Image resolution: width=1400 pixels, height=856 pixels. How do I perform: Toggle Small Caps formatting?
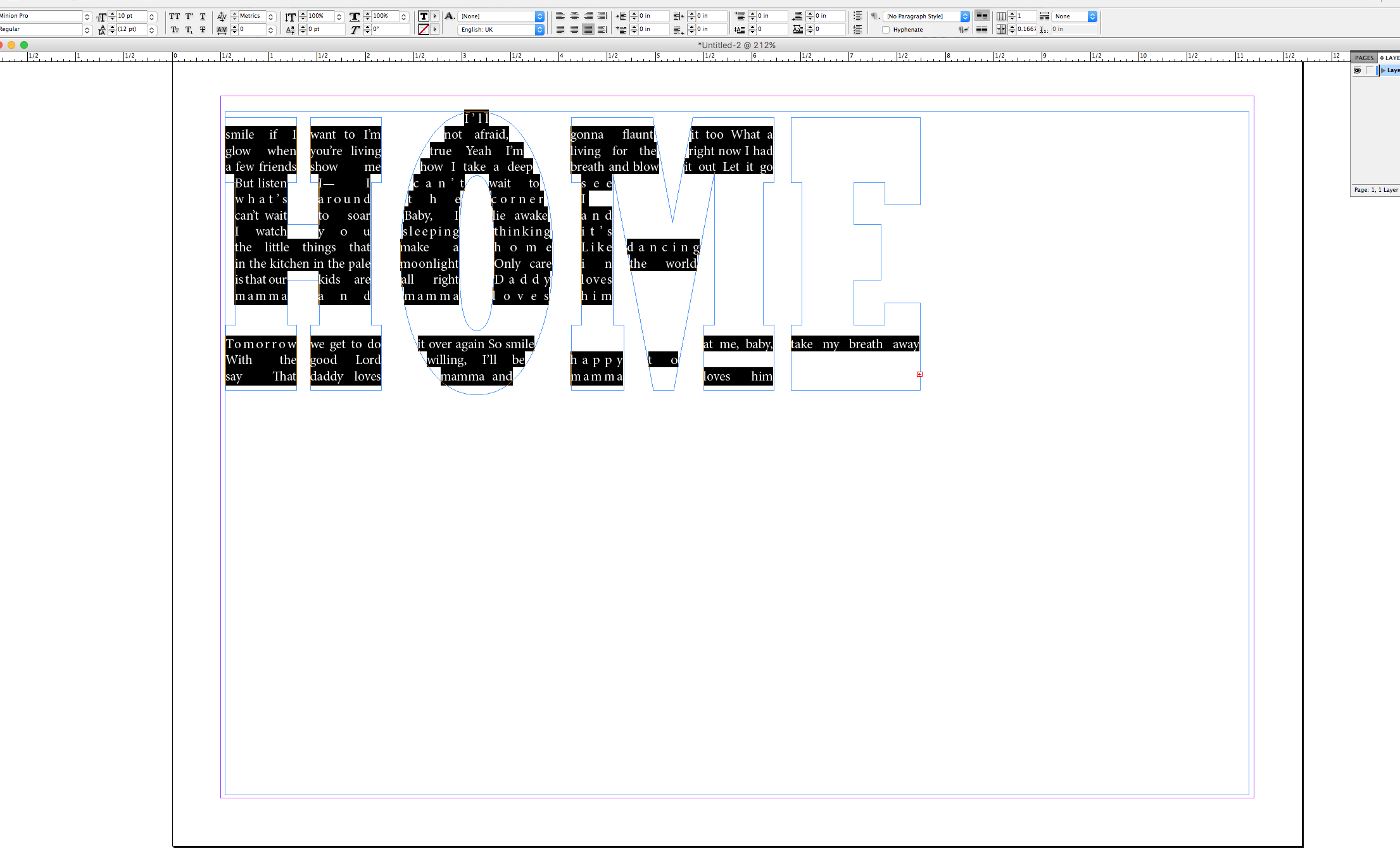coord(174,30)
